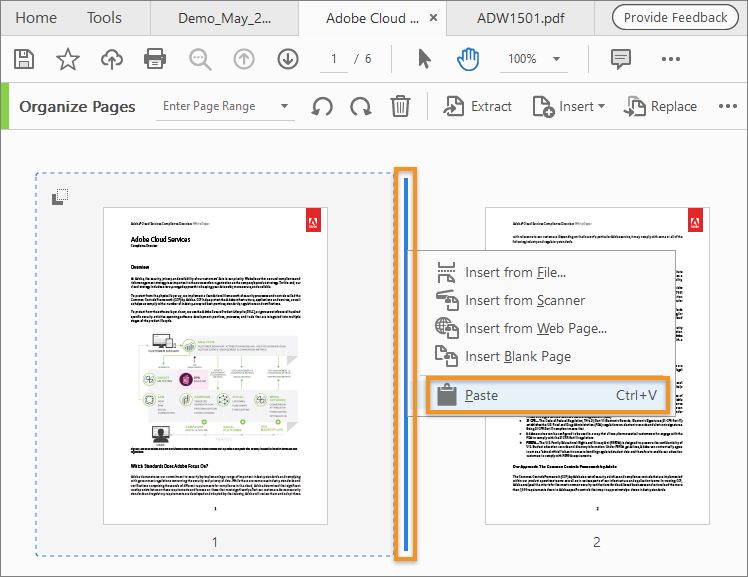This screenshot has width=748, height=577.
Task: Close the Adobe Cloud document tab
Action: tap(434, 18)
